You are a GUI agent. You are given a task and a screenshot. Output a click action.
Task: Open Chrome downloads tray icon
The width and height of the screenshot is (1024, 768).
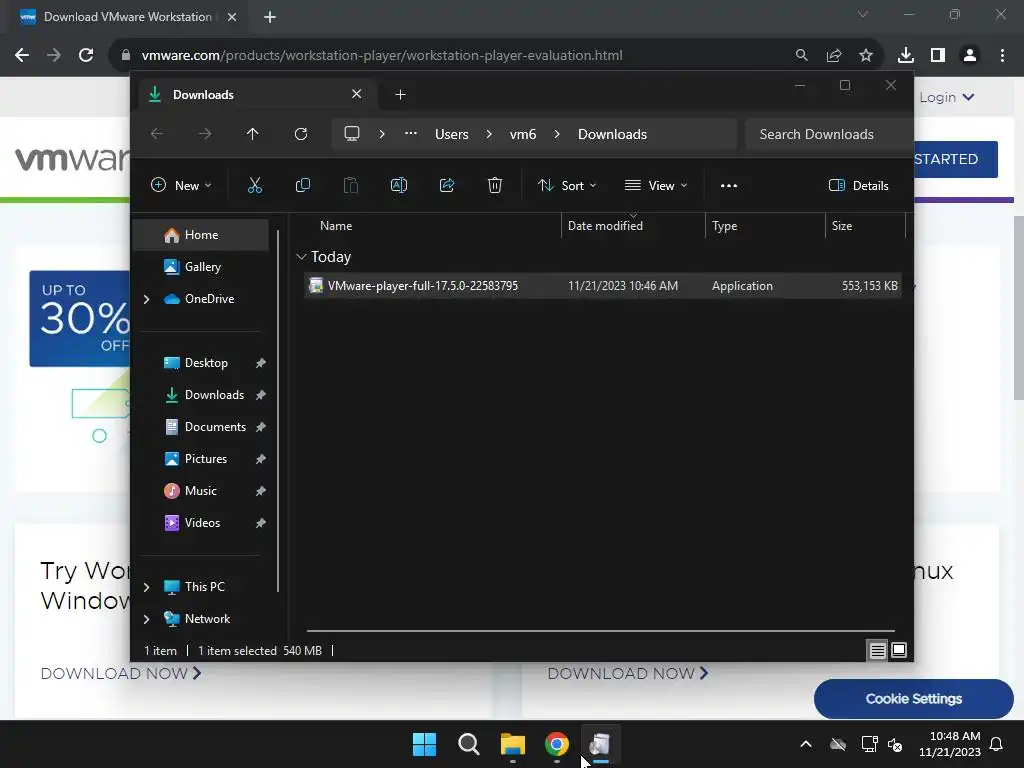[906, 56]
